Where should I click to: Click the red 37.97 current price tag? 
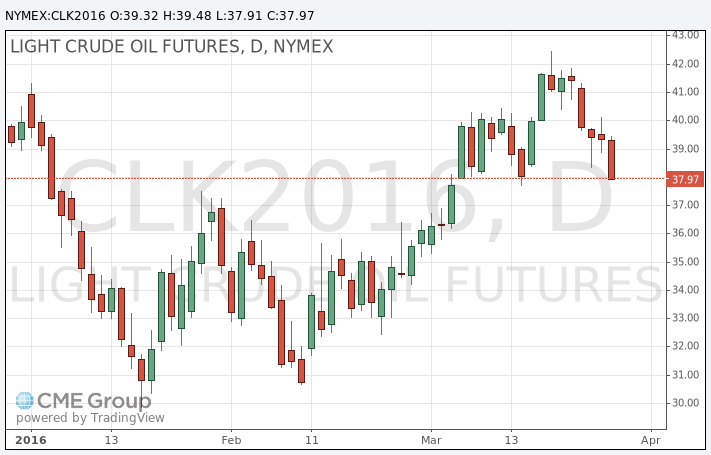coord(685,180)
